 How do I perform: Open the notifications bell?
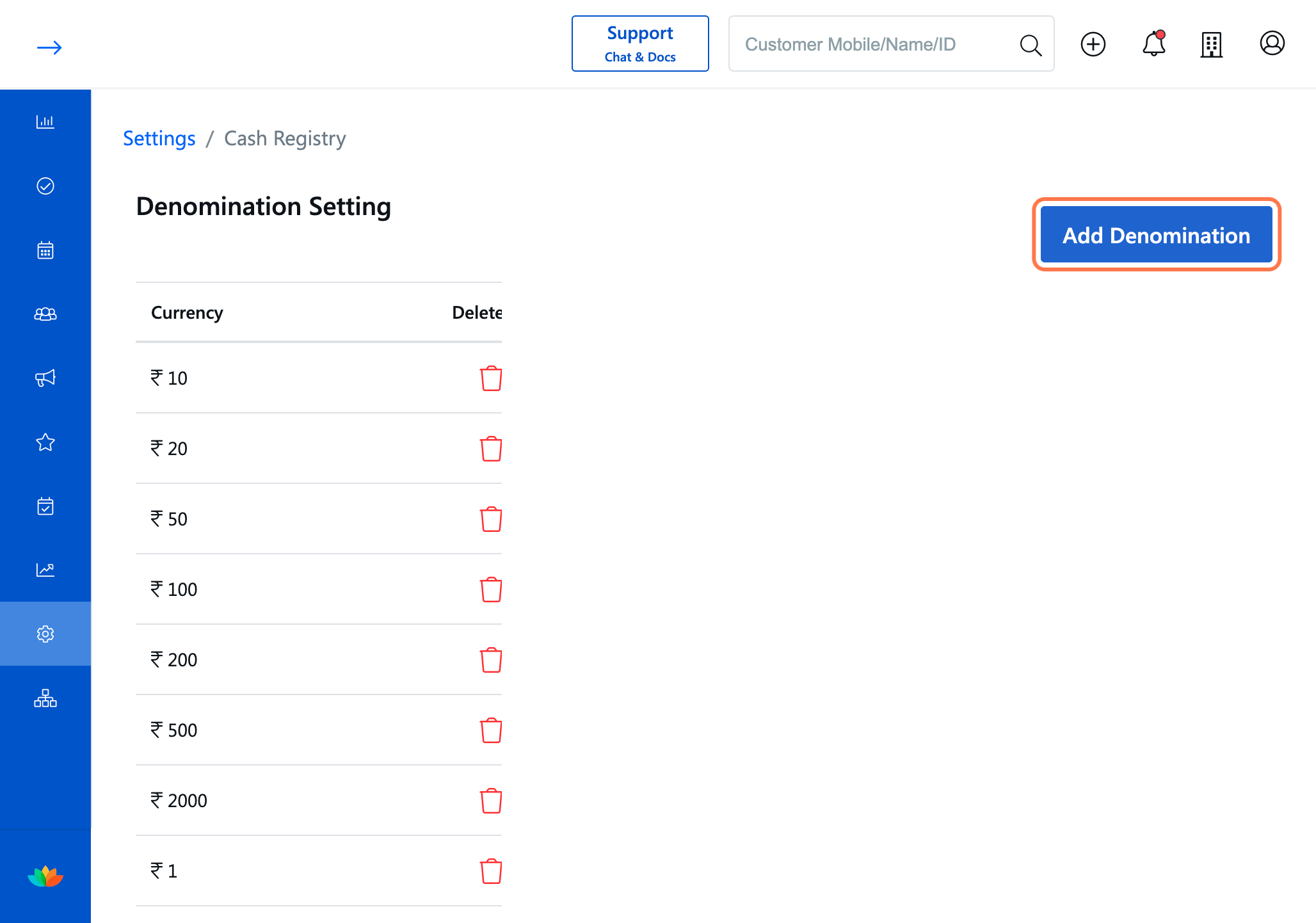(x=1154, y=44)
